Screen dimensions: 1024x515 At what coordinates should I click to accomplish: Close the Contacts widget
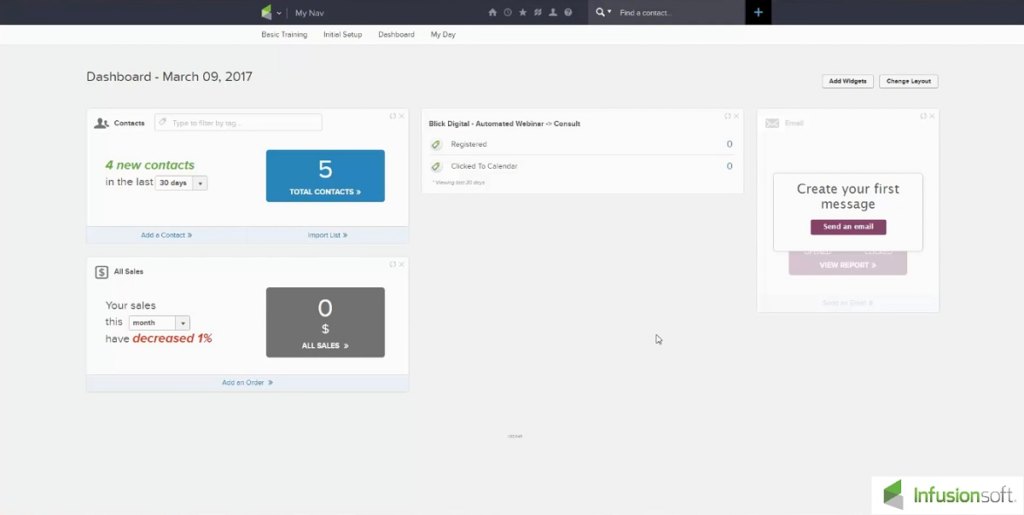(x=402, y=116)
